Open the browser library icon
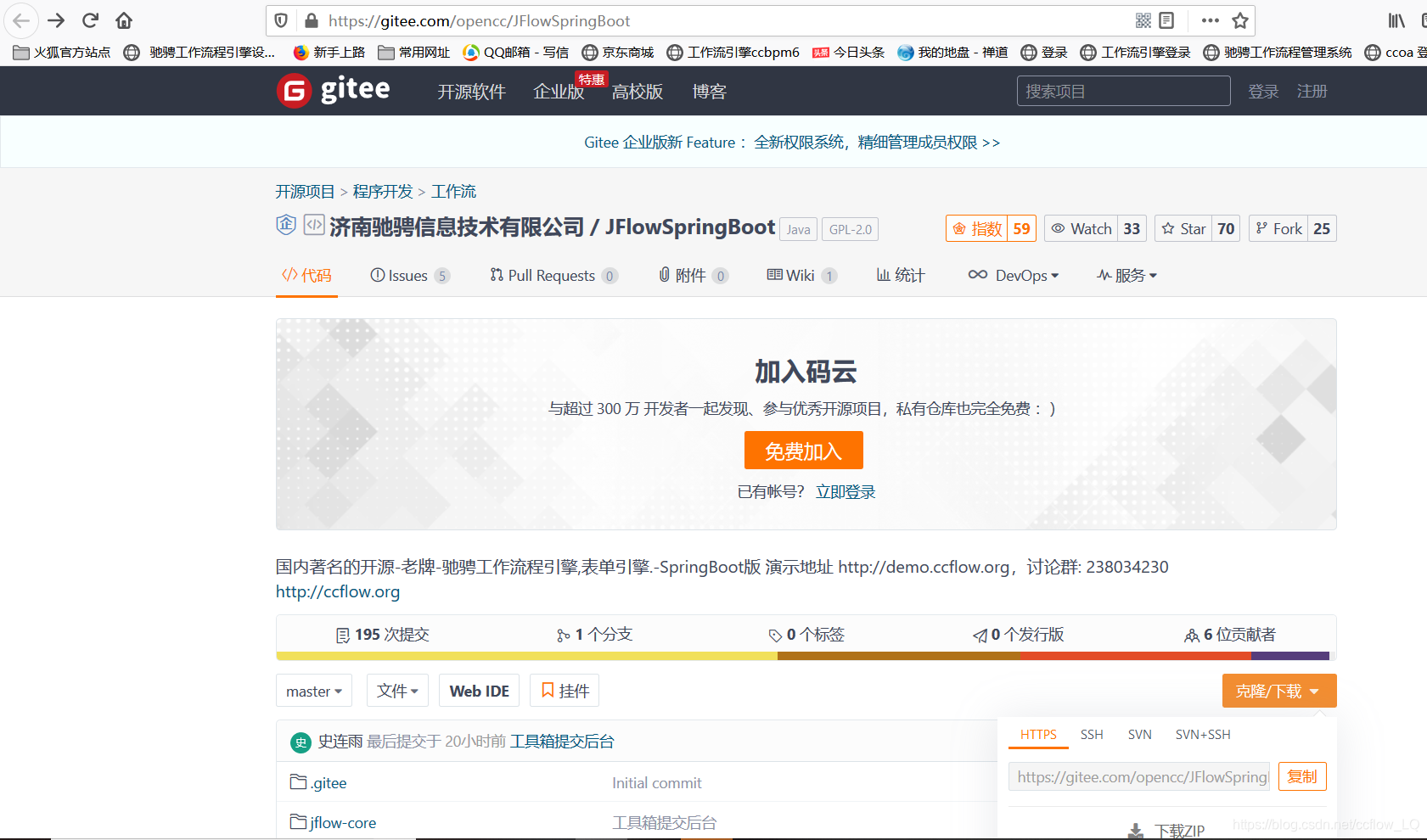The width and height of the screenshot is (1427, 840). tap(1396, 20)
